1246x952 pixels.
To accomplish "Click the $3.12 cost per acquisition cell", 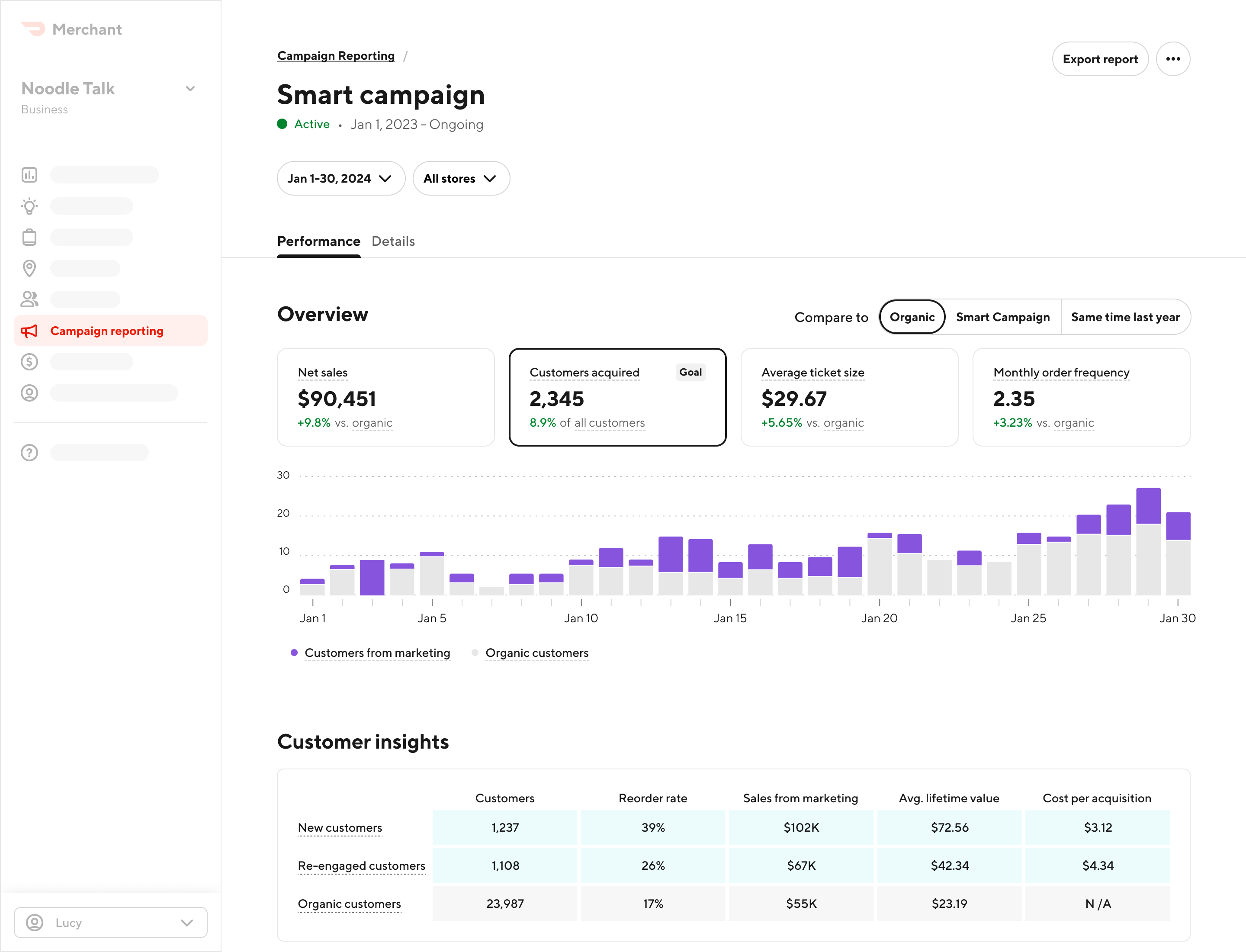I will point(1098,827).
